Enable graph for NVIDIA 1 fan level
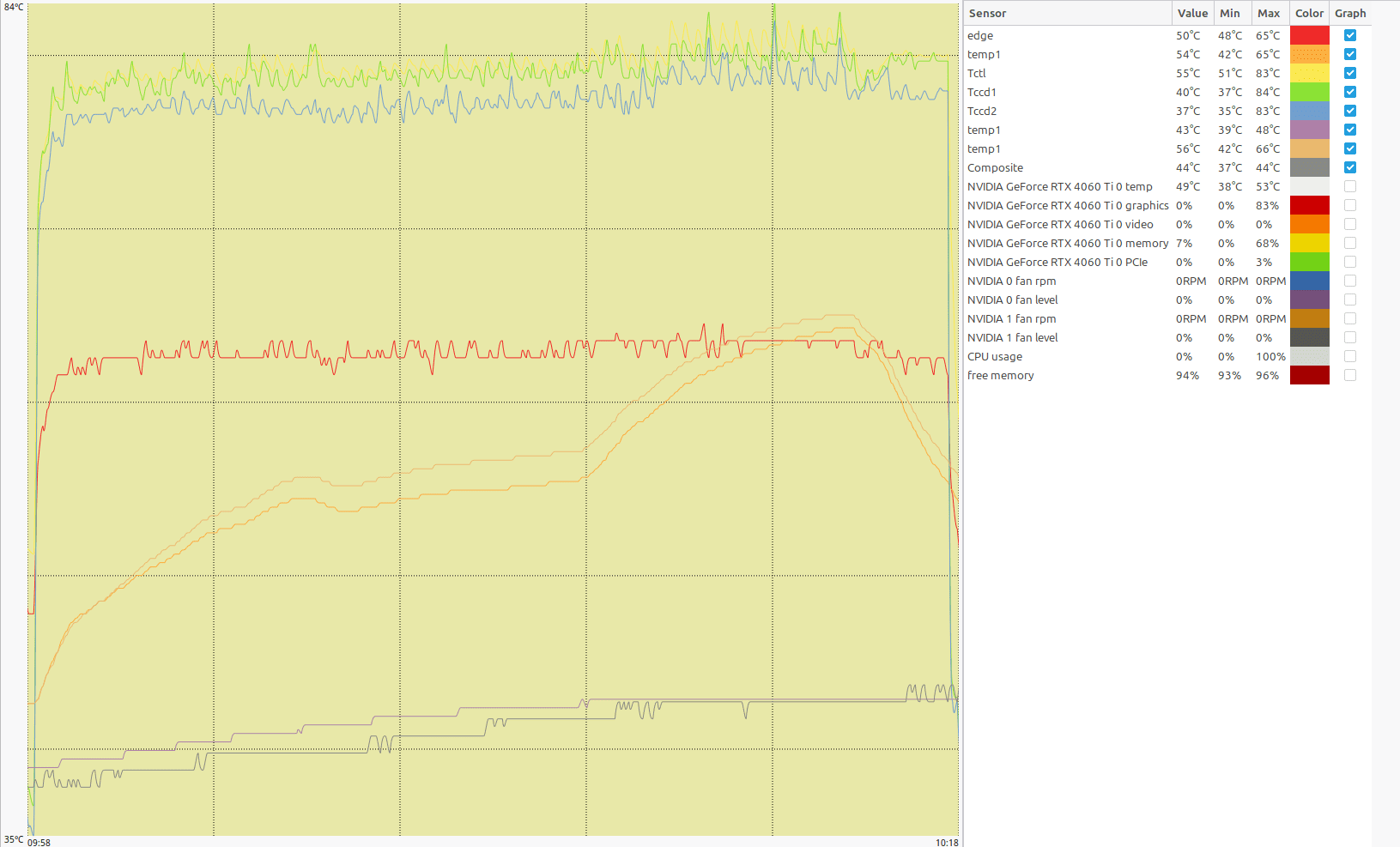The width and height of the screenshot is (1400, 847). pyautogui.click(x=1350, y=337)
